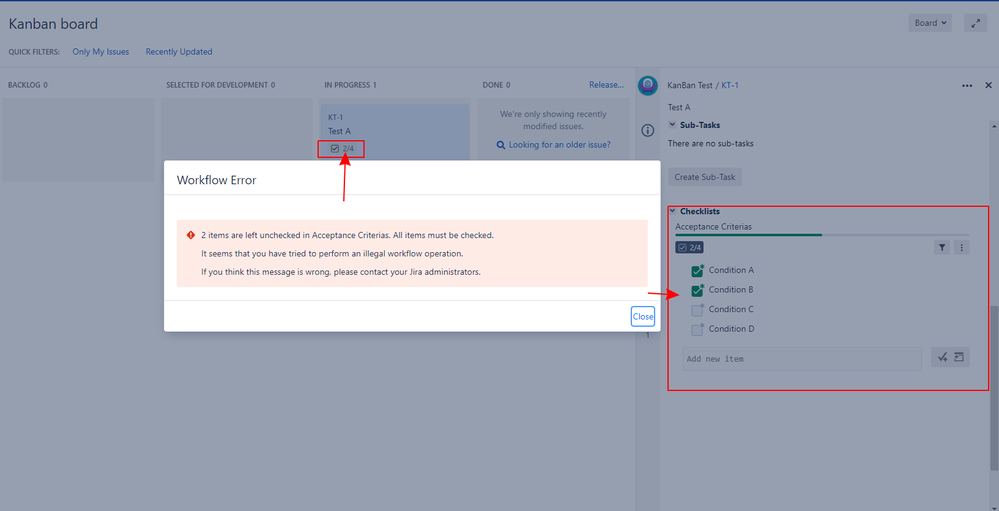Screen dimensions: 999x511
Task: Click the Acceptance Criterias checklist title
Action: click(x=714, y=226)
